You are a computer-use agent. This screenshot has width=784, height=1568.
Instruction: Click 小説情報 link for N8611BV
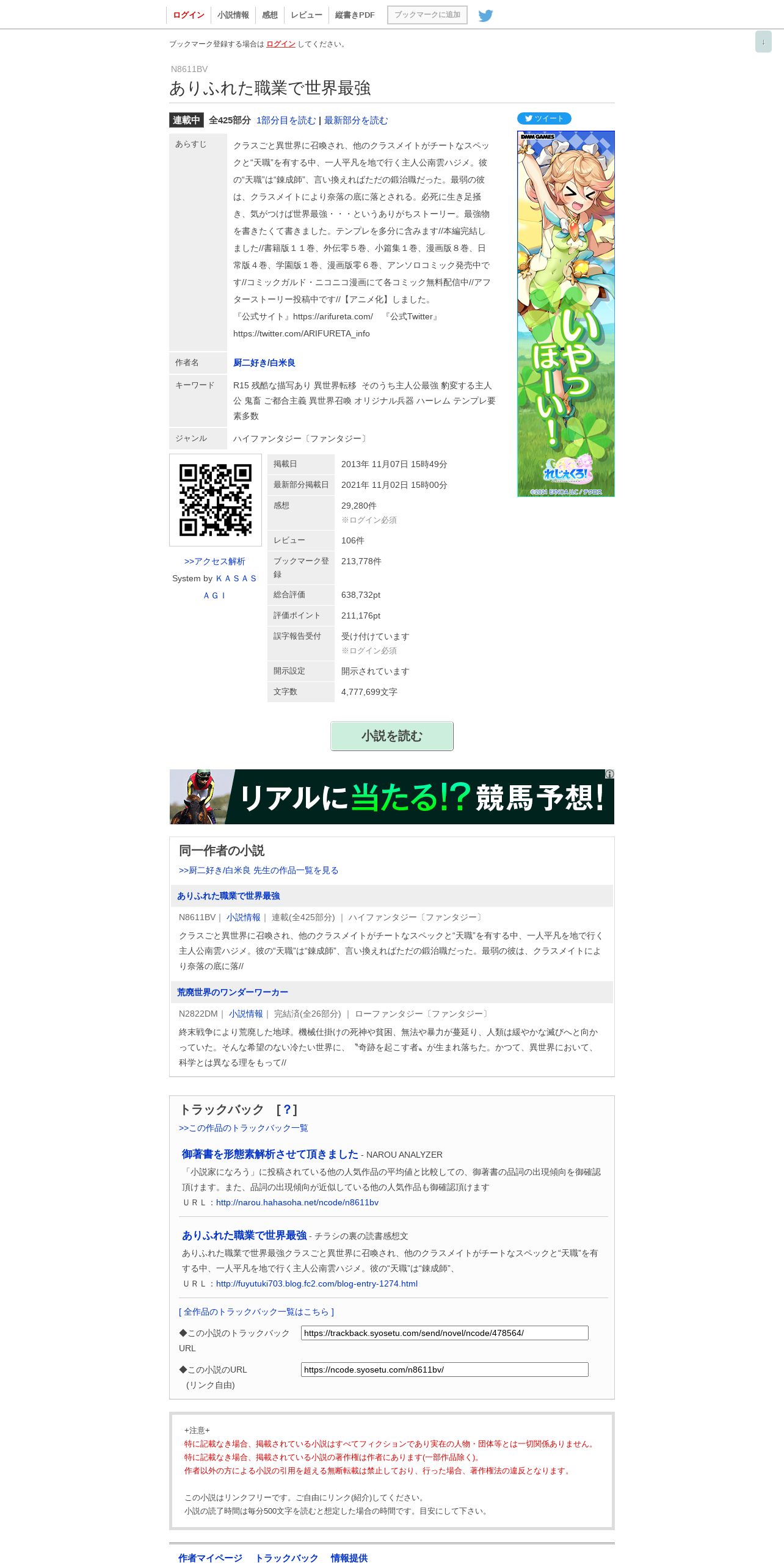[x=244, y=917]
